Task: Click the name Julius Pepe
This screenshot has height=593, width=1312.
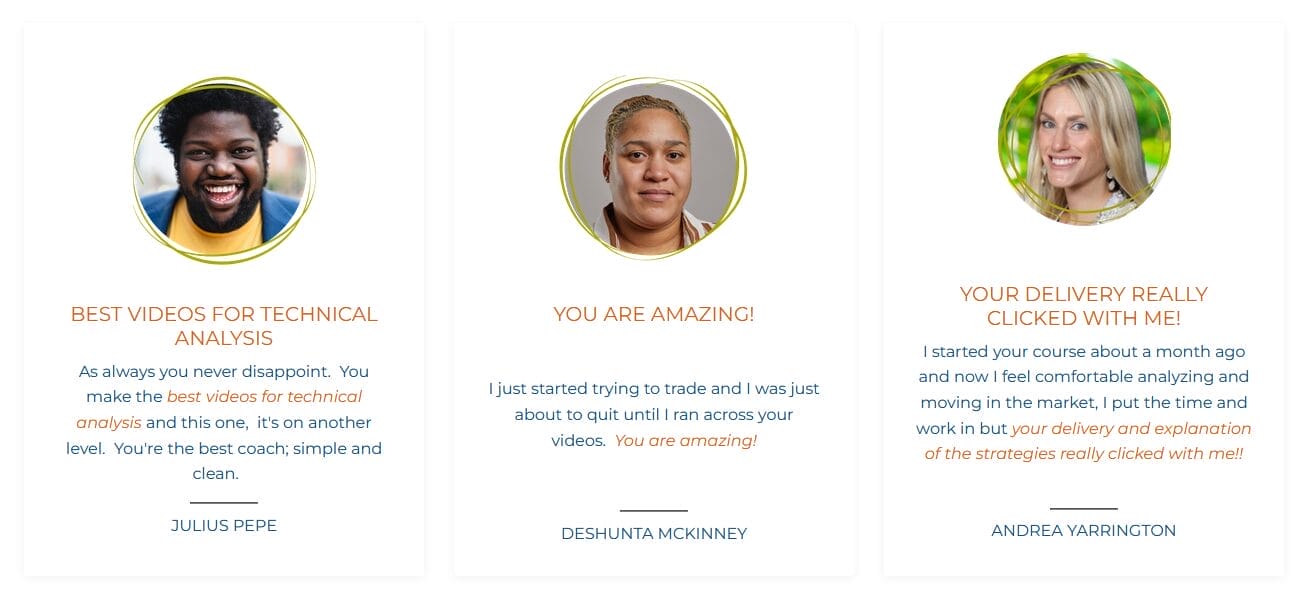Action: tap(224, 526)
